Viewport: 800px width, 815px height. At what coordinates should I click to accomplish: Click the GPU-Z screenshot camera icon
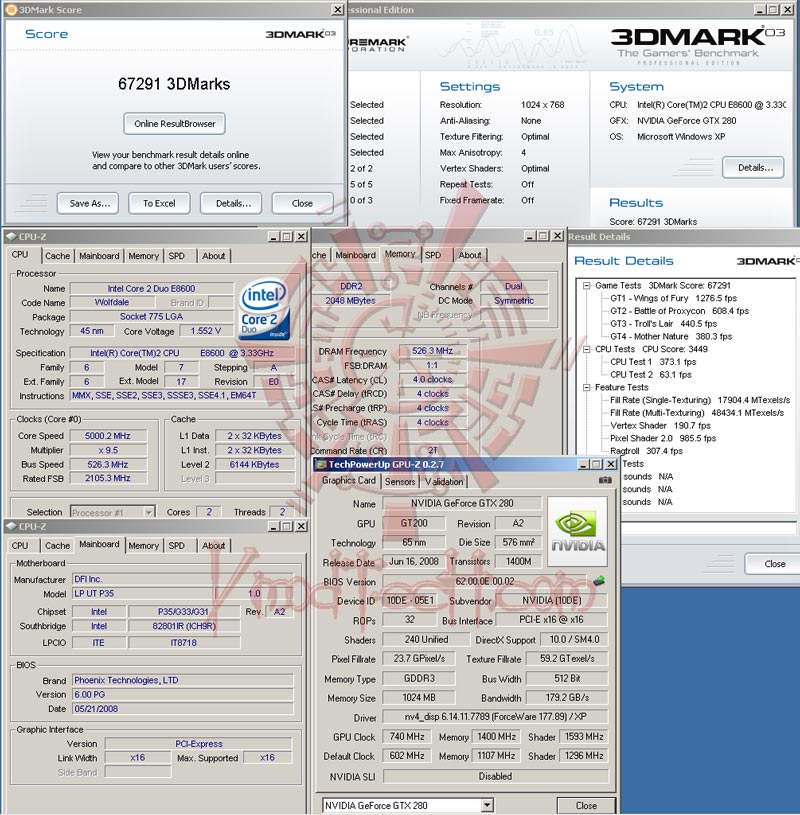(x=605, y=480)
